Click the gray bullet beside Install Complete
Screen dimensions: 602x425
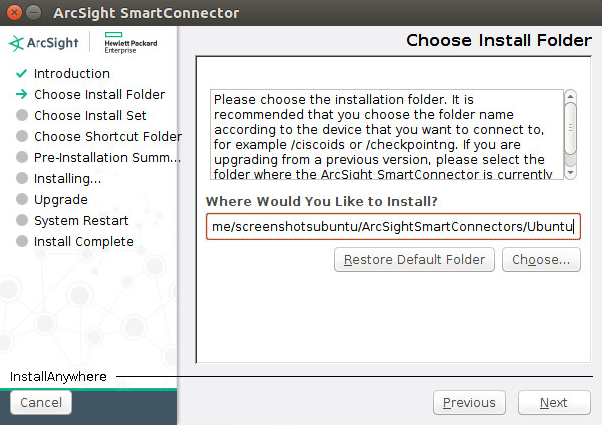(x=22, y=242)
